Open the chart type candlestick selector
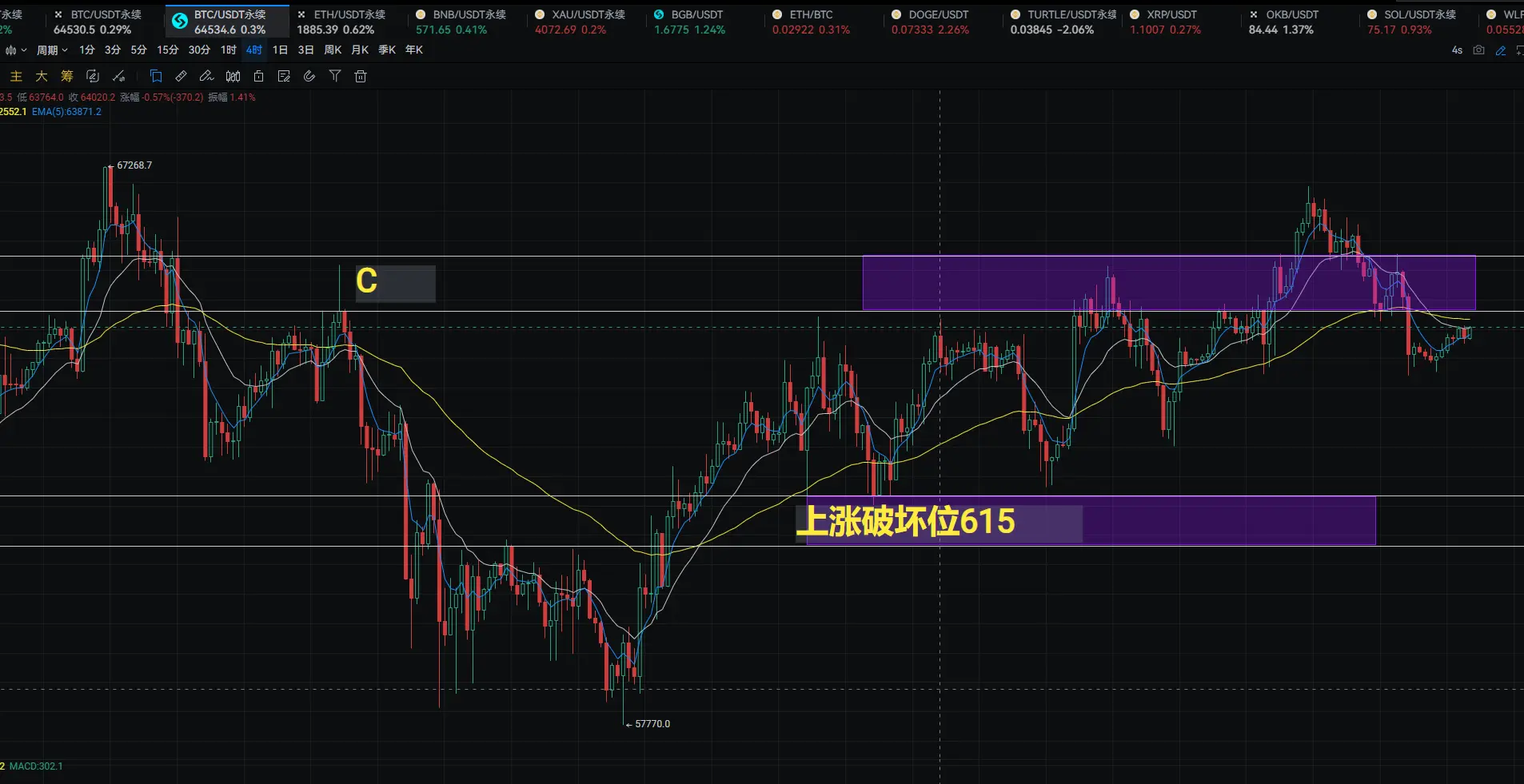The width and height of the screenshot is (1524, 784). point(16,50)
